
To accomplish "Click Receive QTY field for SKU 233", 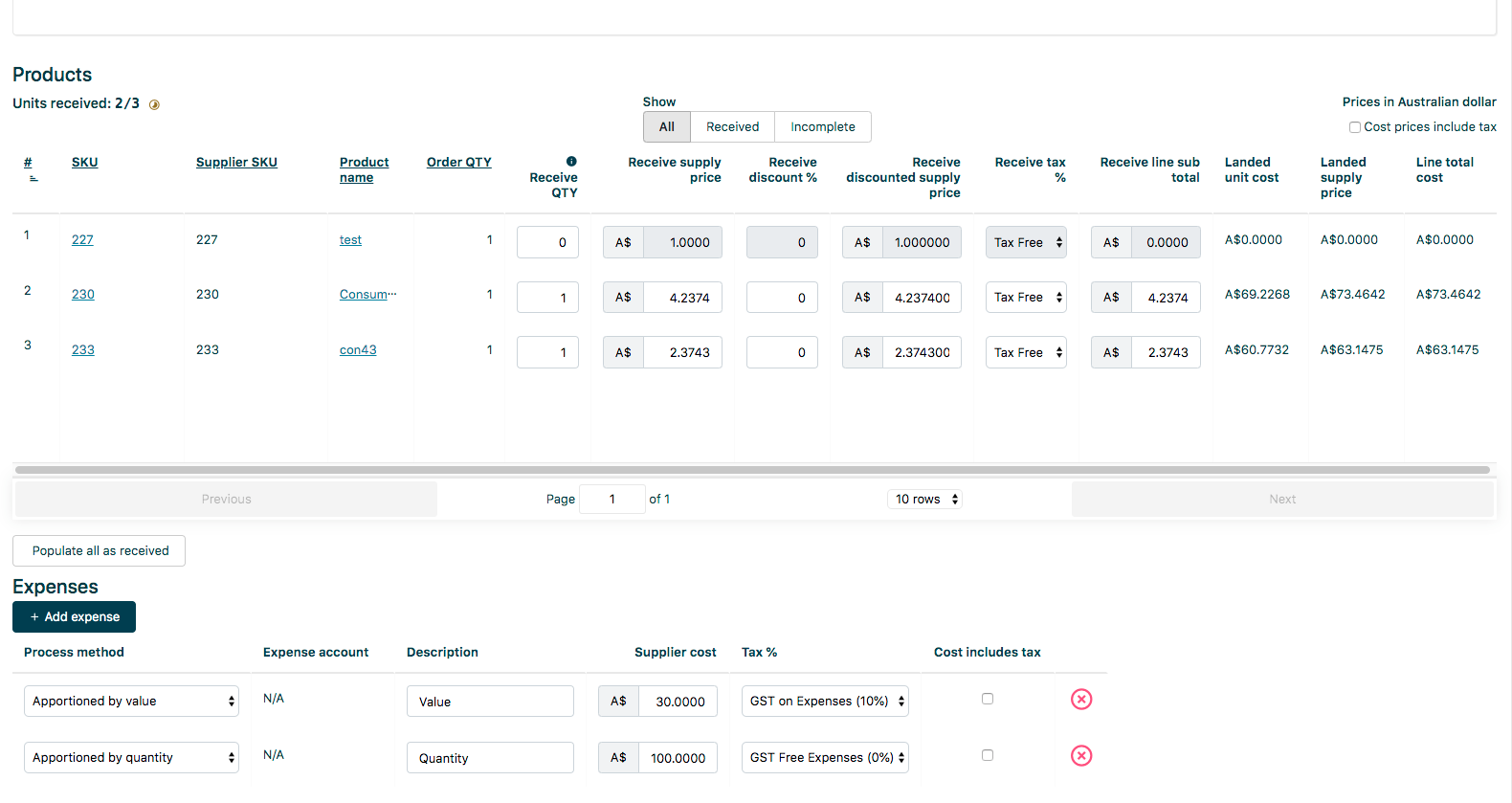I will pos(547,352).
